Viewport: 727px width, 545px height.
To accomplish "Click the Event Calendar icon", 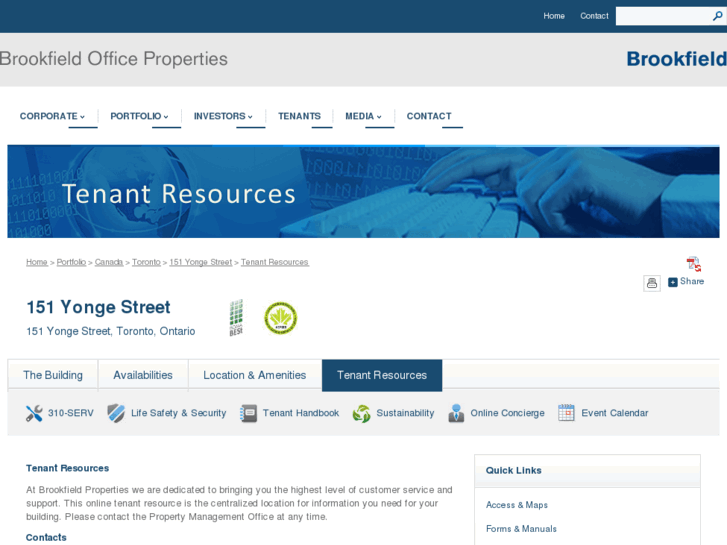I will point(566,412).
